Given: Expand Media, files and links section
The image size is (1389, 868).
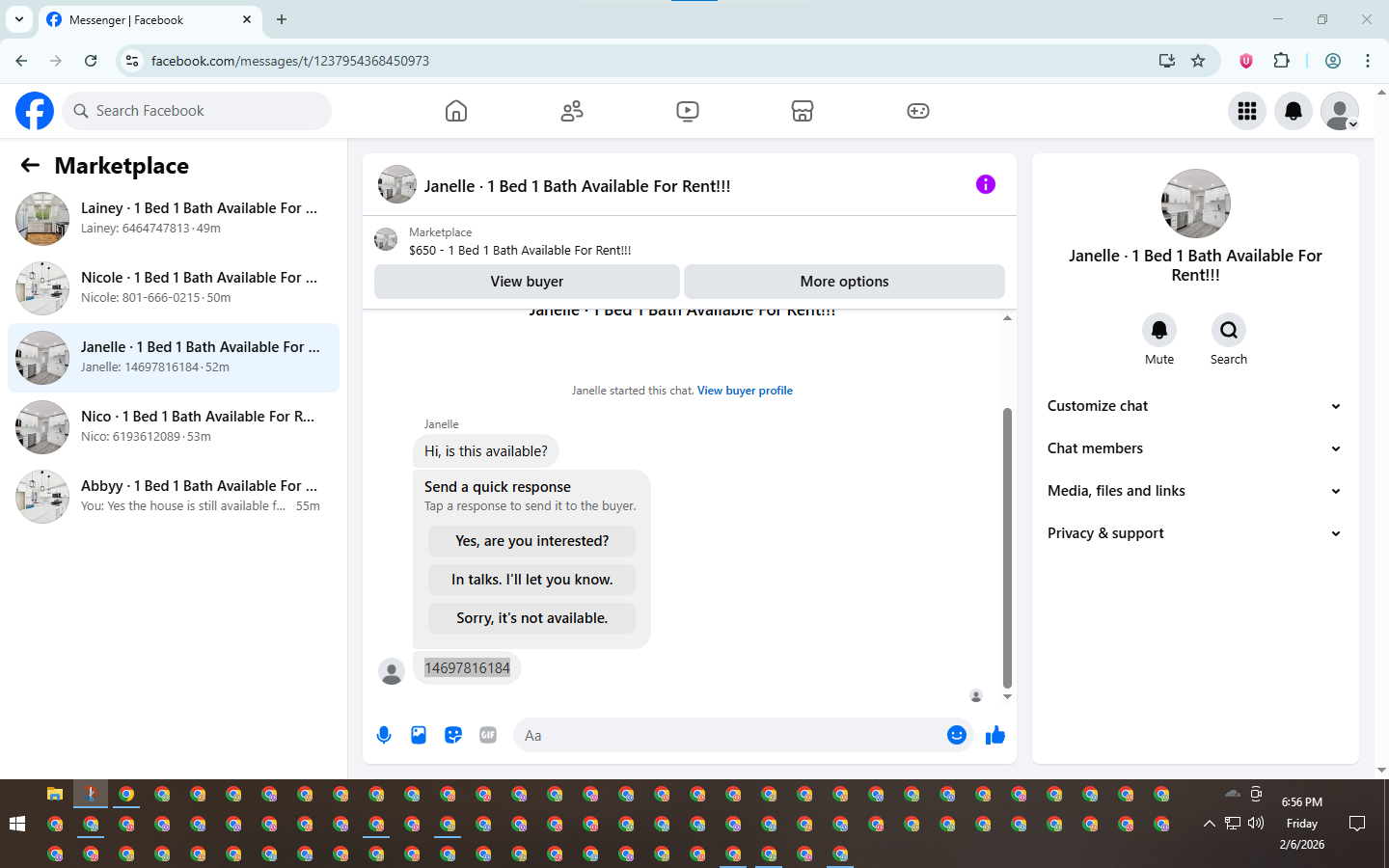Looking at the screenshot, I should 1195,491.
